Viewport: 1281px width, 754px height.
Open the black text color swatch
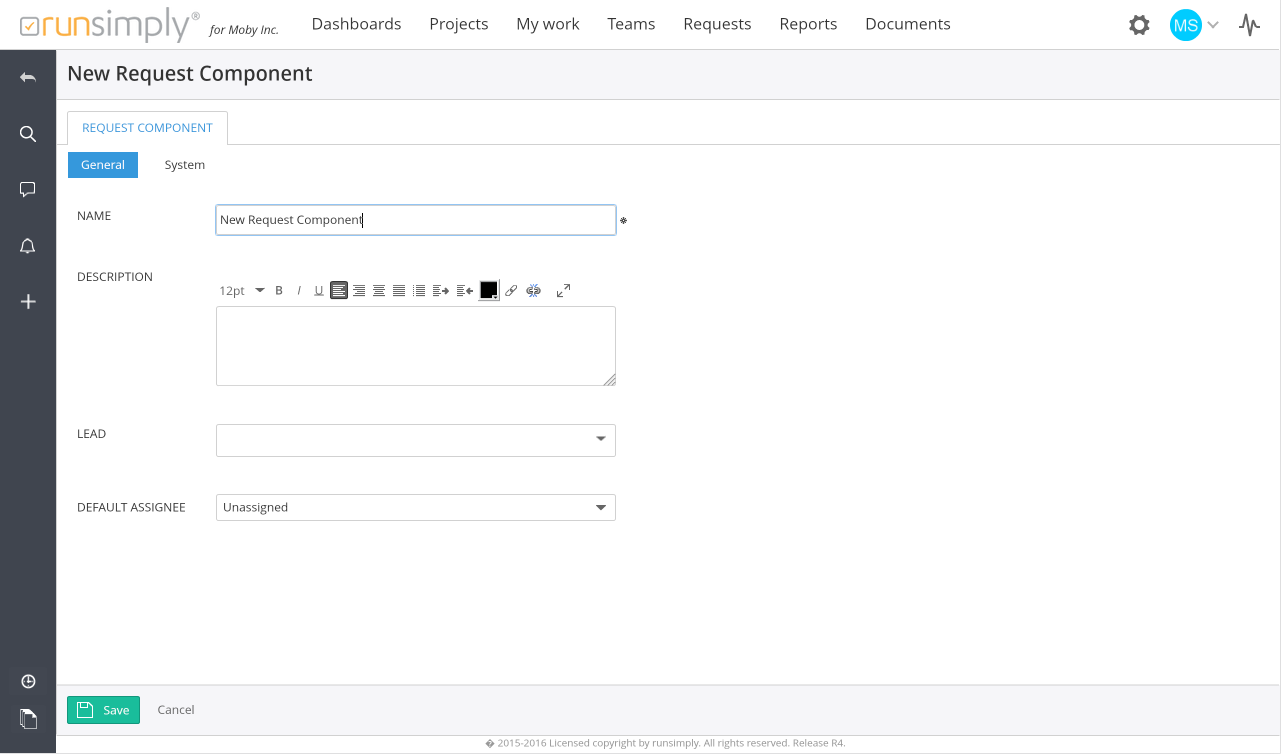[x=489, y=291]
